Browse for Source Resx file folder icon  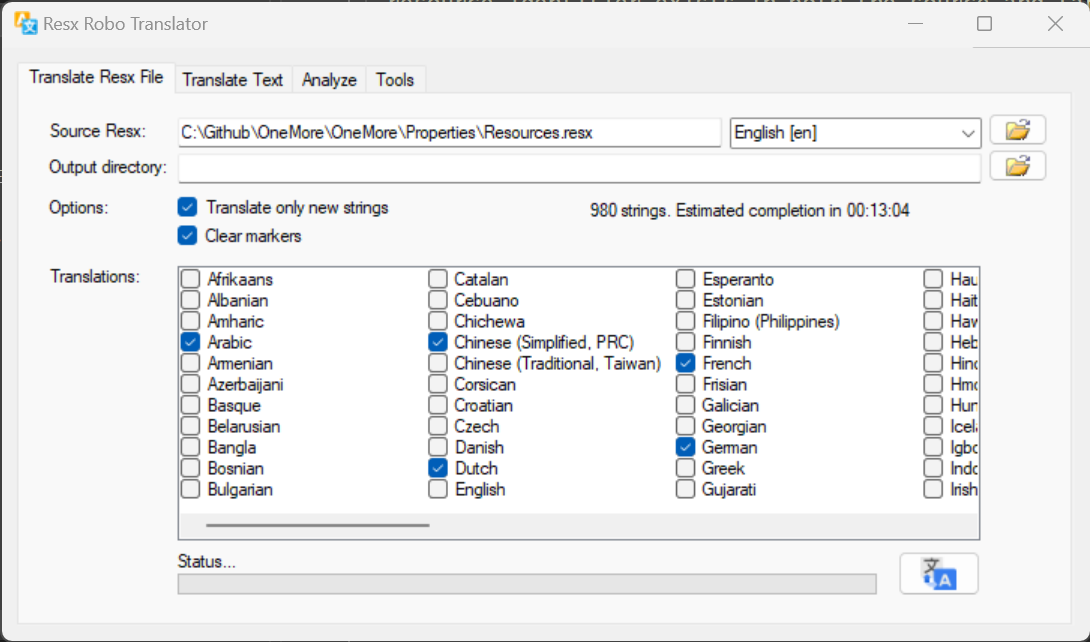click(x=1017, y=130)
